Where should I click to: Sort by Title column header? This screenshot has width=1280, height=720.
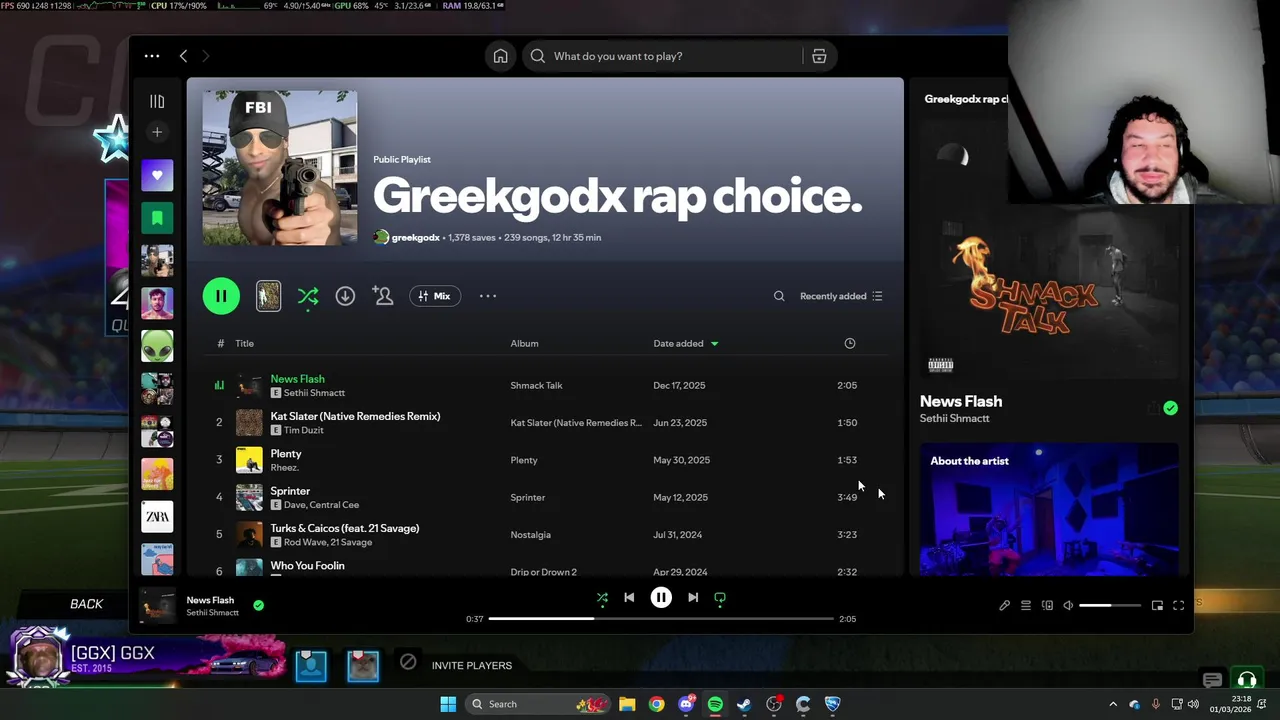coord(244,343)
